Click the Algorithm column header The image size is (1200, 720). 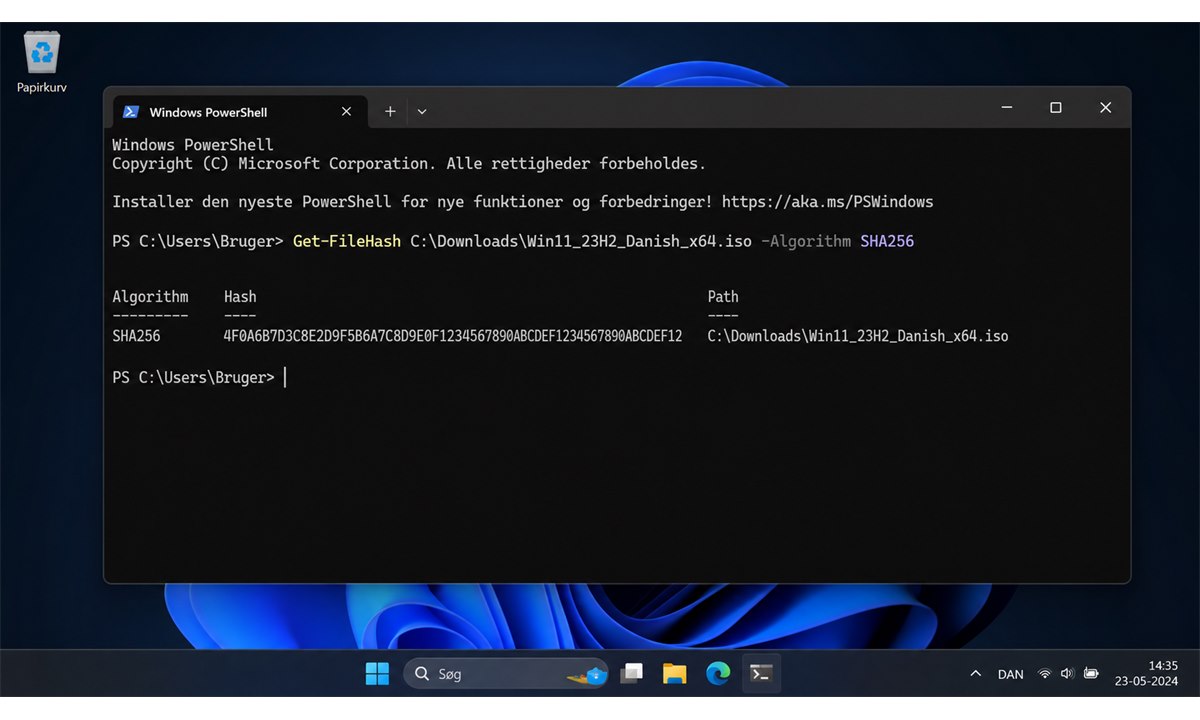pyautogui.click(x=150, y=297)
